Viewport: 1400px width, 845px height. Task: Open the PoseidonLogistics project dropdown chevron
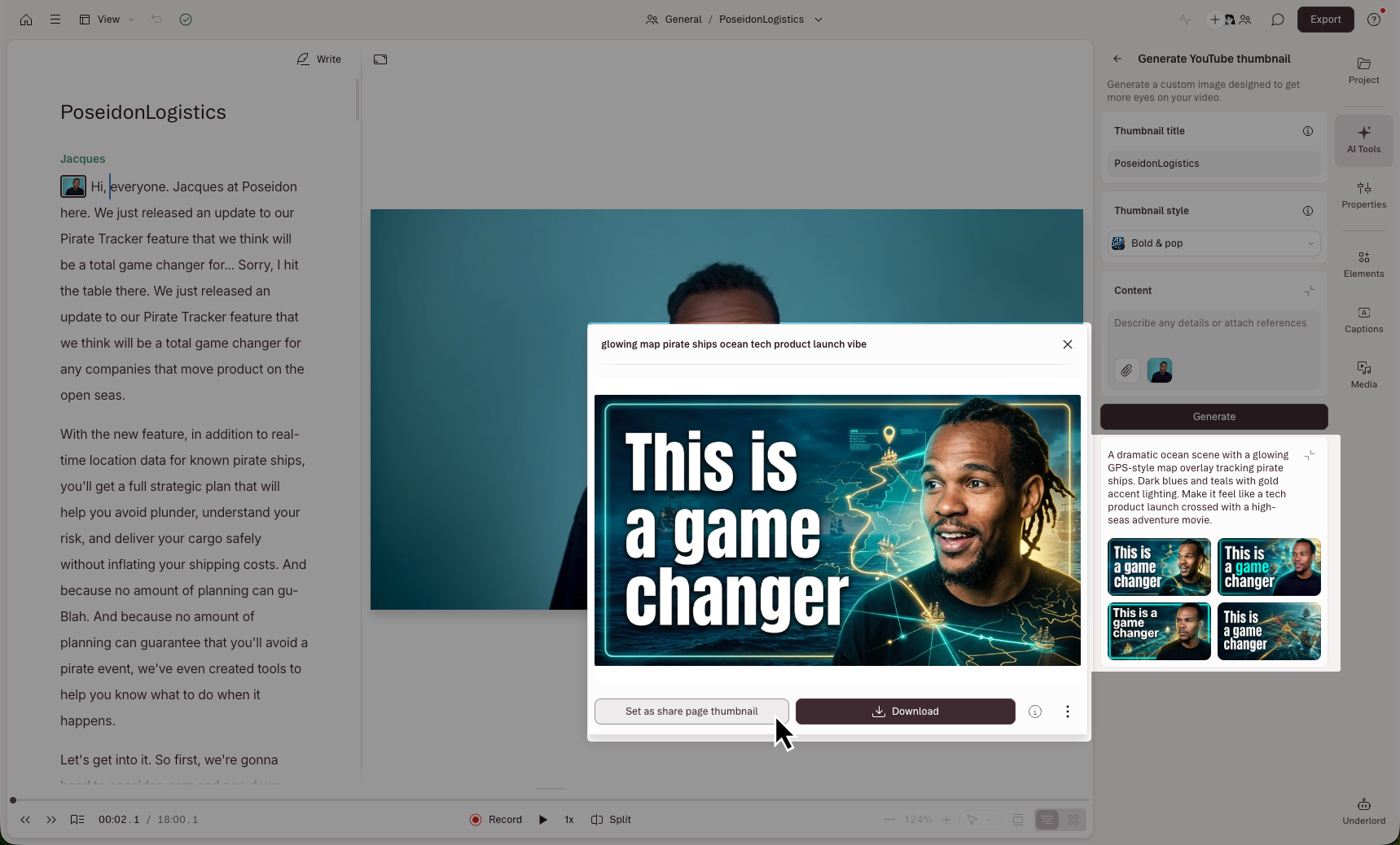tap(818, 20)
